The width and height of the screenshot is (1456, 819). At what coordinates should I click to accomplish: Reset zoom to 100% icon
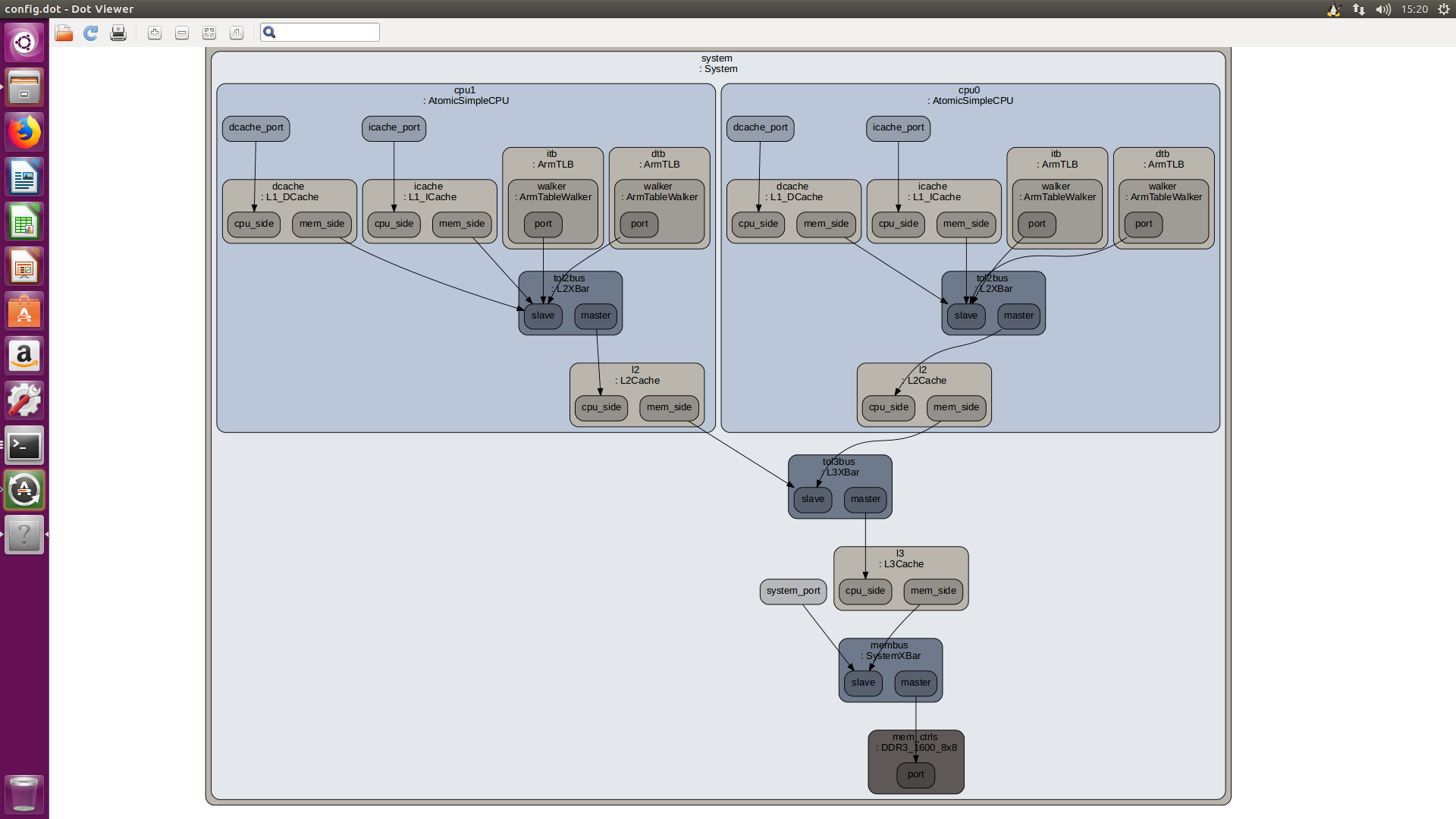tap(237, 33)
